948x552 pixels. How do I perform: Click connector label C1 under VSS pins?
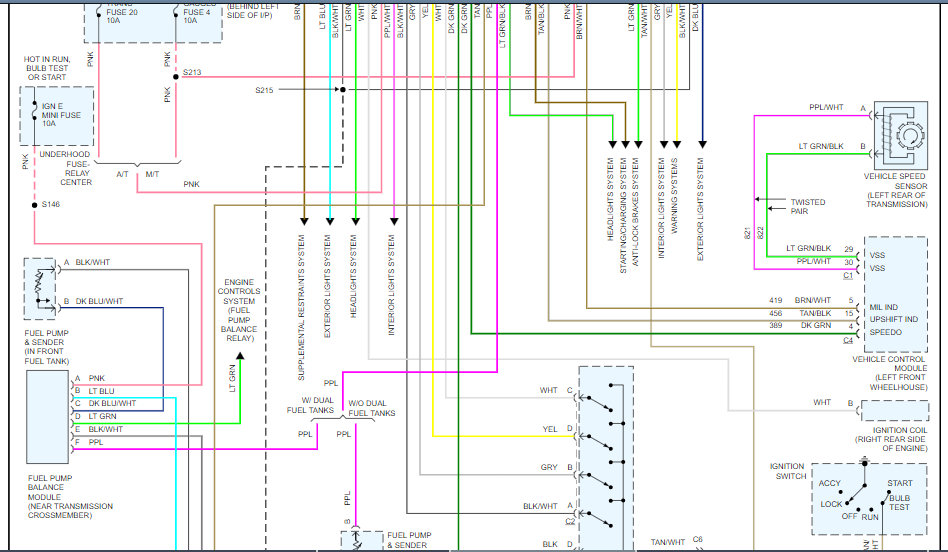pos(848,275)
